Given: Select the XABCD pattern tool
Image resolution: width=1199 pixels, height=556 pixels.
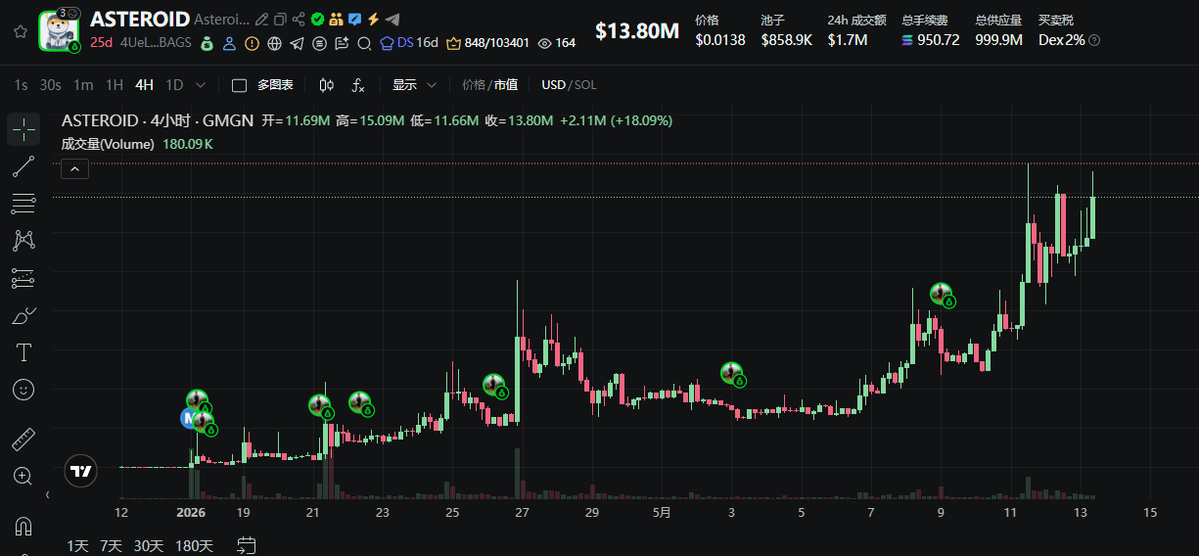Looking at the screenshot, I should (x=24, y=241).
